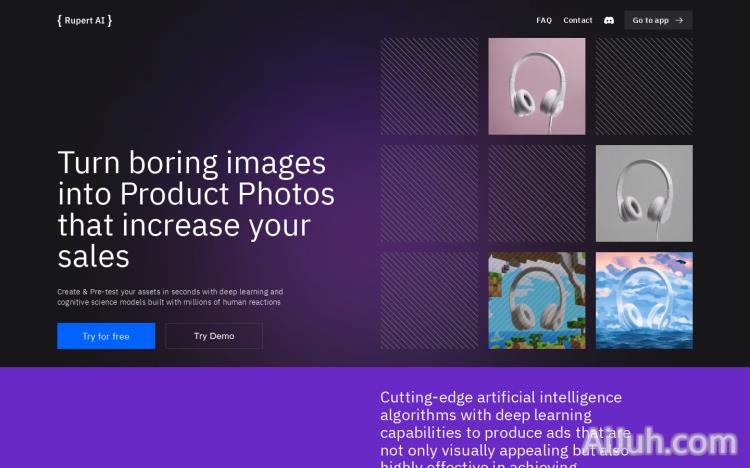Viewport: 750px width, 468px height.
Task: Click striped tile directly below pink headphone photo
Action: click(x=537, y=193)
